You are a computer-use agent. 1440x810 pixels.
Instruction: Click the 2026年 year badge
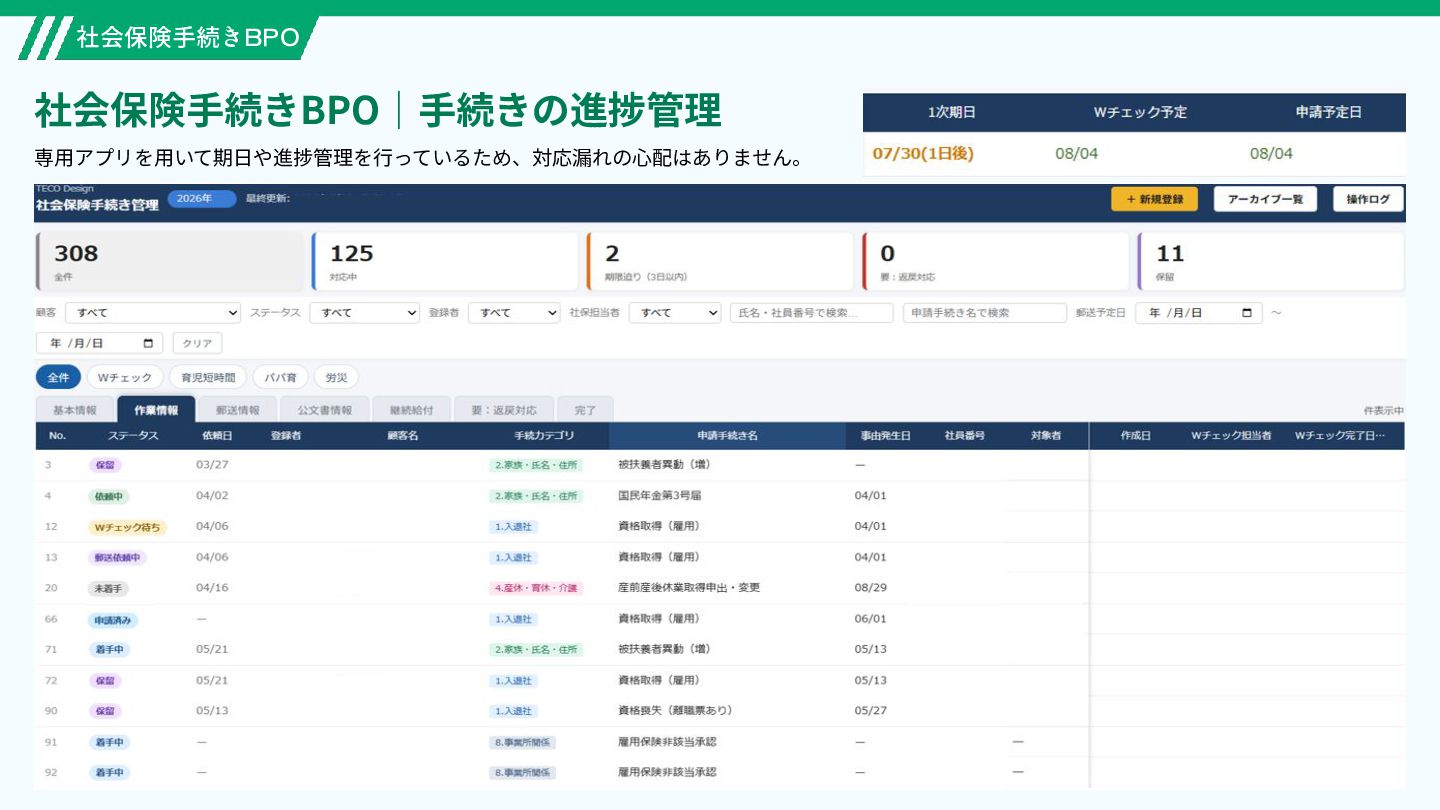pos(202,198)
